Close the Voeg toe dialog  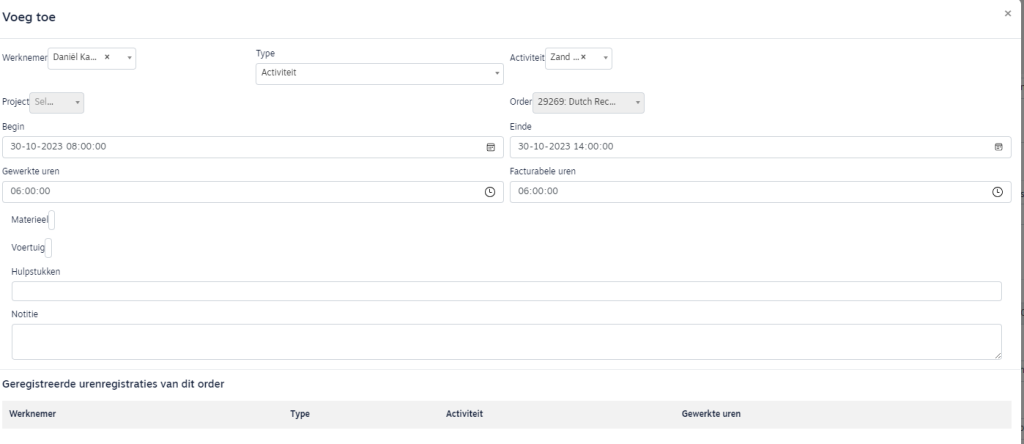(1007, 13)
